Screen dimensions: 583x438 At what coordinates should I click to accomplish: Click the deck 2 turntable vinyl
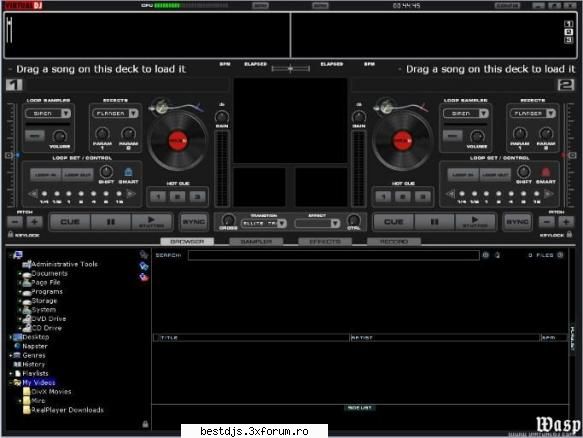(402, 141)
